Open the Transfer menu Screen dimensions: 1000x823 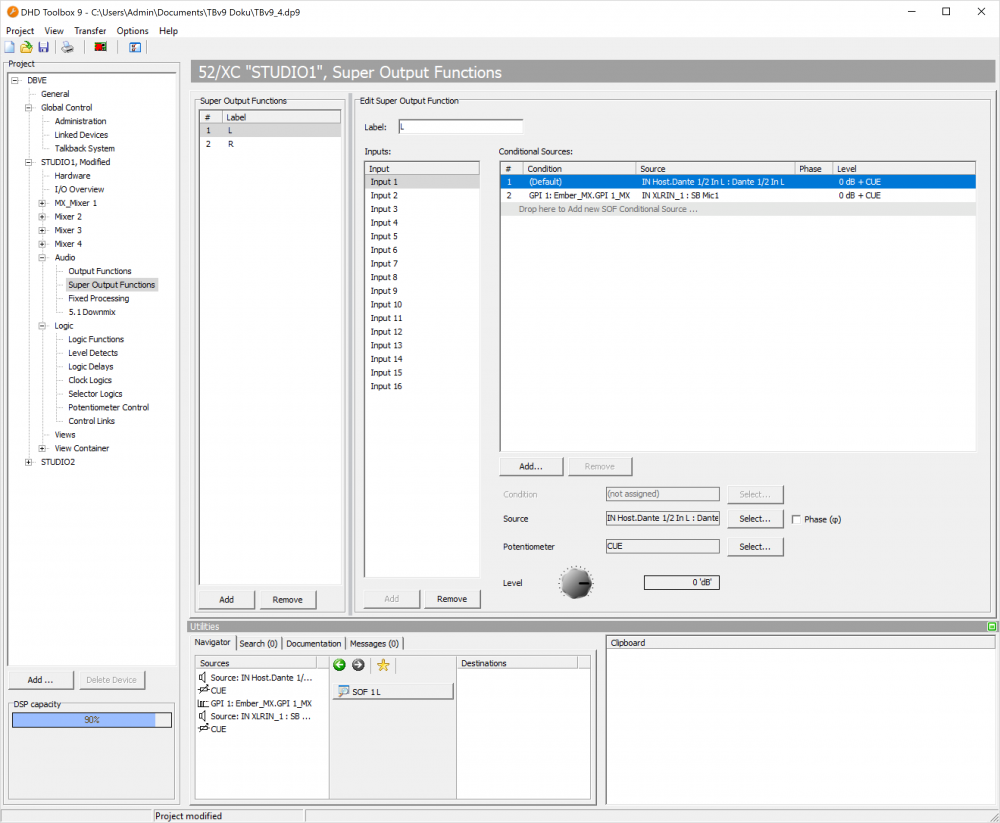point(90,30)
